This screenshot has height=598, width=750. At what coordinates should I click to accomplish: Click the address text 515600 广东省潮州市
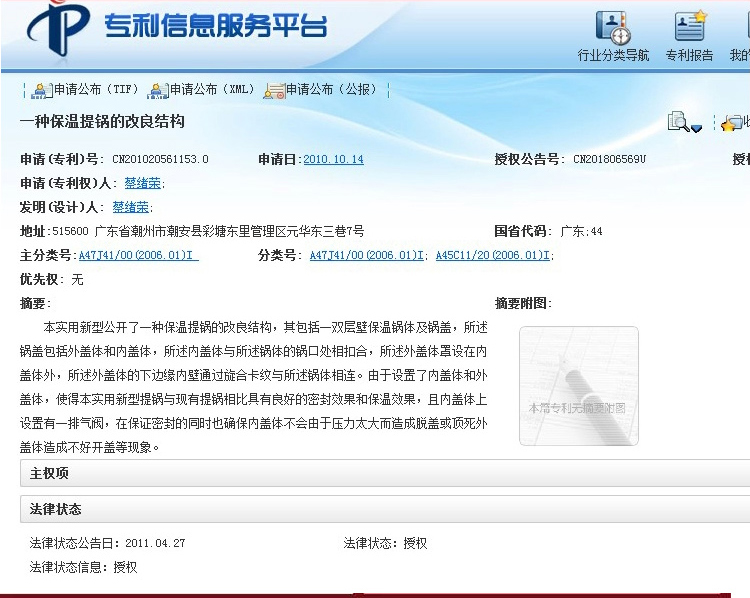208,231
